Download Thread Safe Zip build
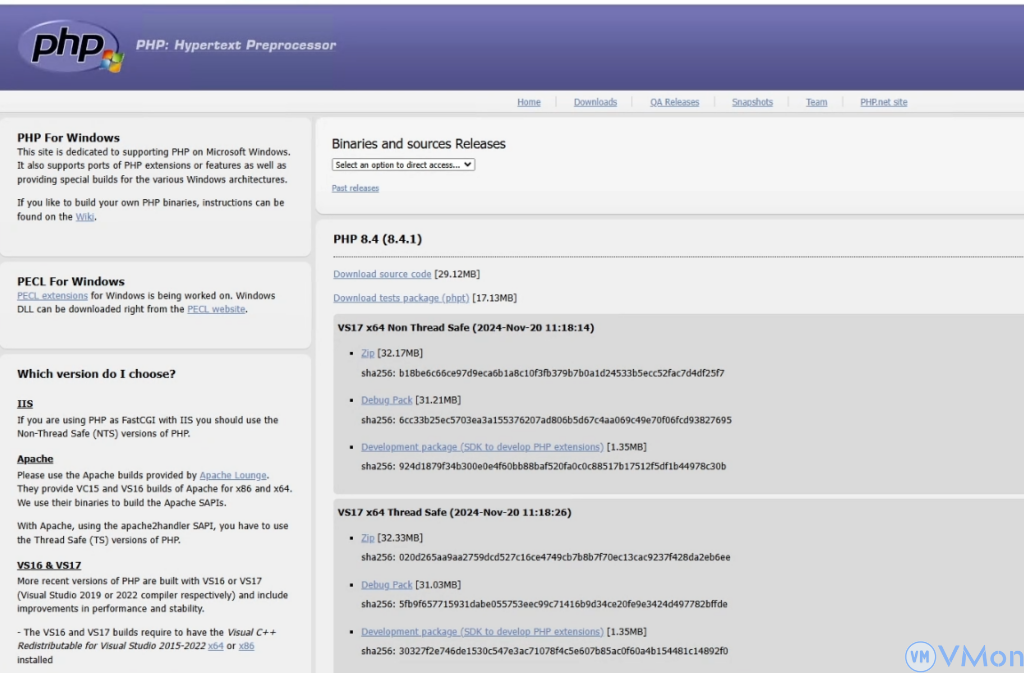The height and width of the screenshot is (673, 1024). [x=367, y=538]
